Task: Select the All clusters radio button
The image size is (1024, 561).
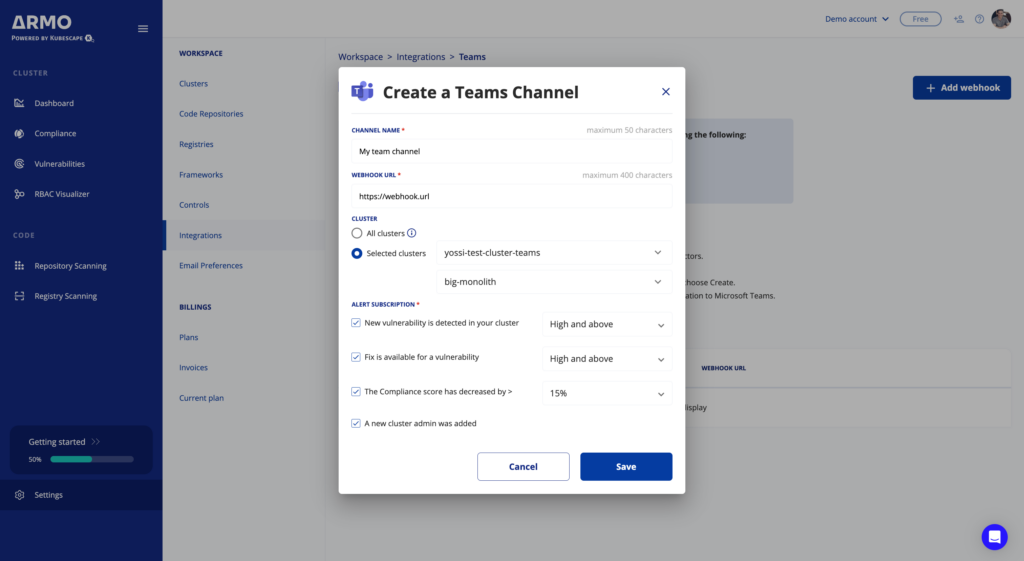Action: point(357,233)
